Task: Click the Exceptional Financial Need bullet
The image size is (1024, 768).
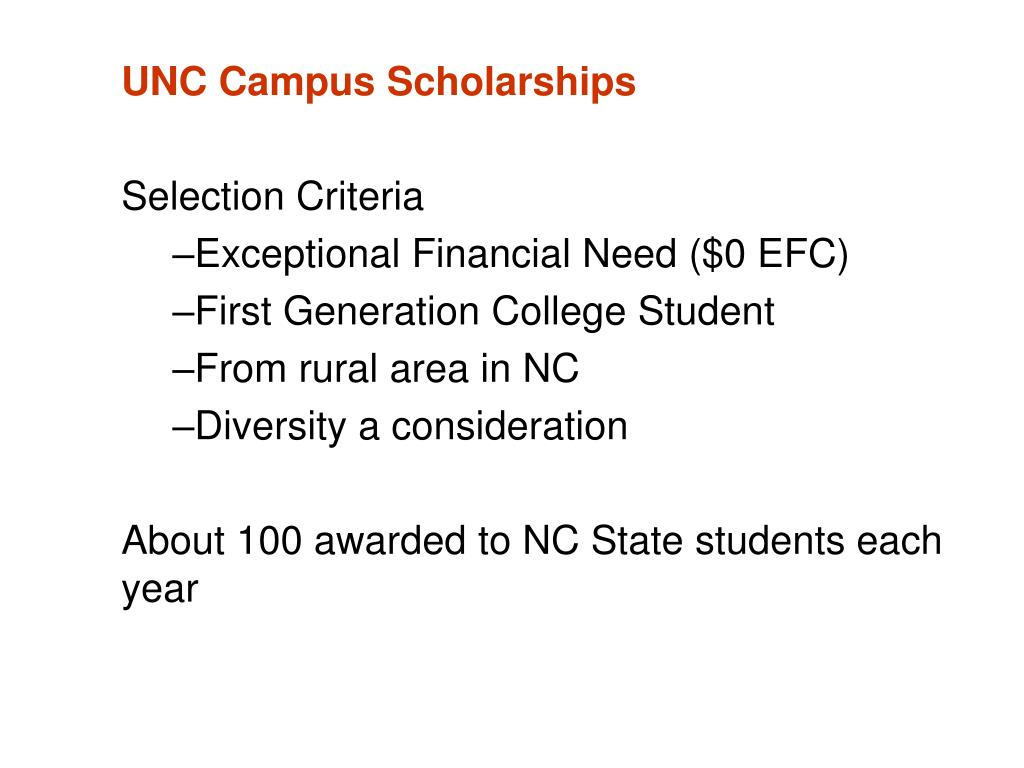Action: pos(509,255)
